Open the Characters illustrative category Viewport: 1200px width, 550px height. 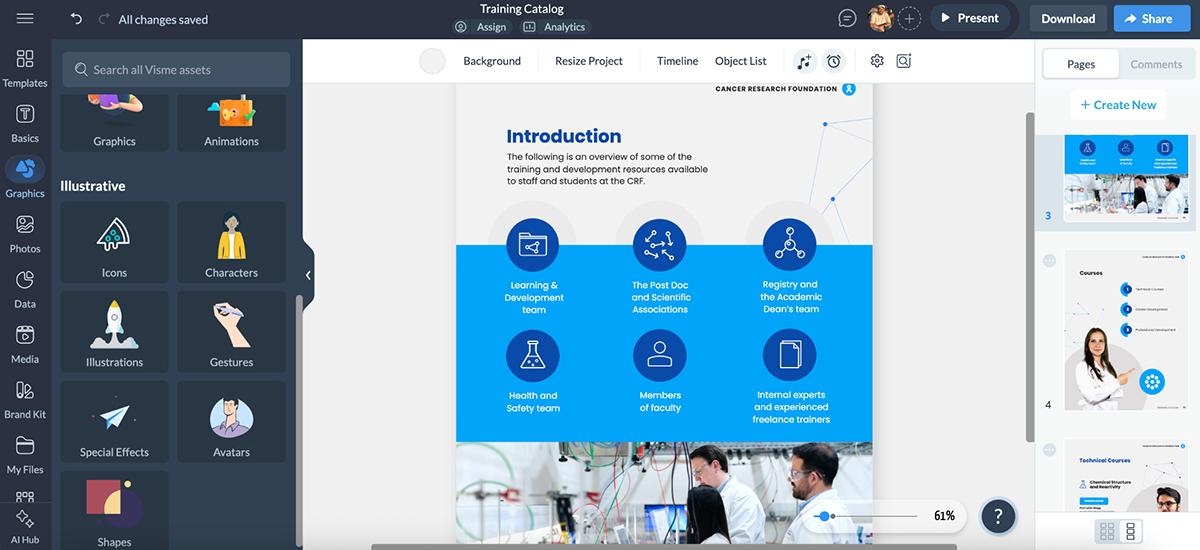[x=231, y=243]
